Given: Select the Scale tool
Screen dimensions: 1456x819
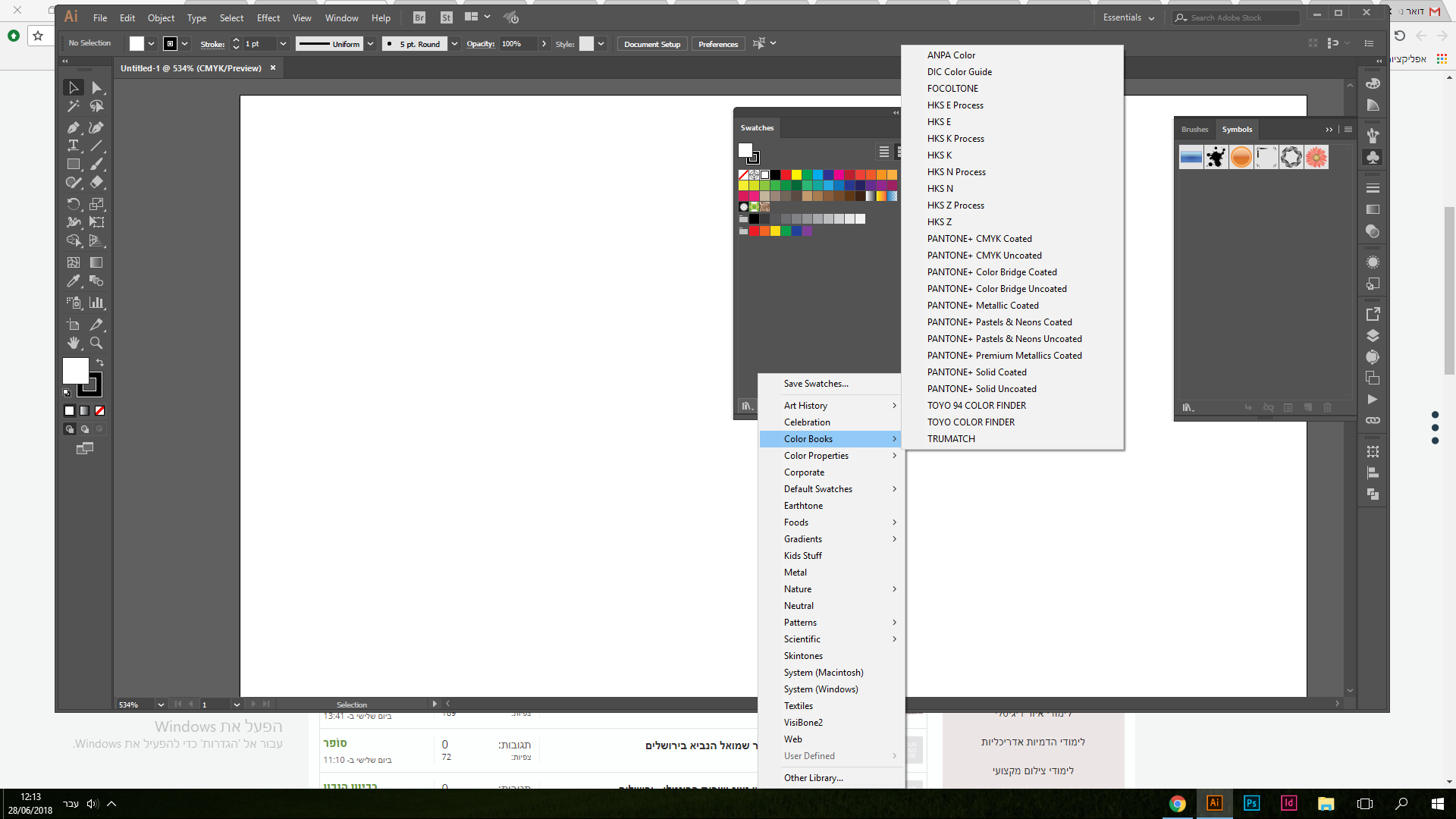Looking at the screenshot, I should pos(96,204).
